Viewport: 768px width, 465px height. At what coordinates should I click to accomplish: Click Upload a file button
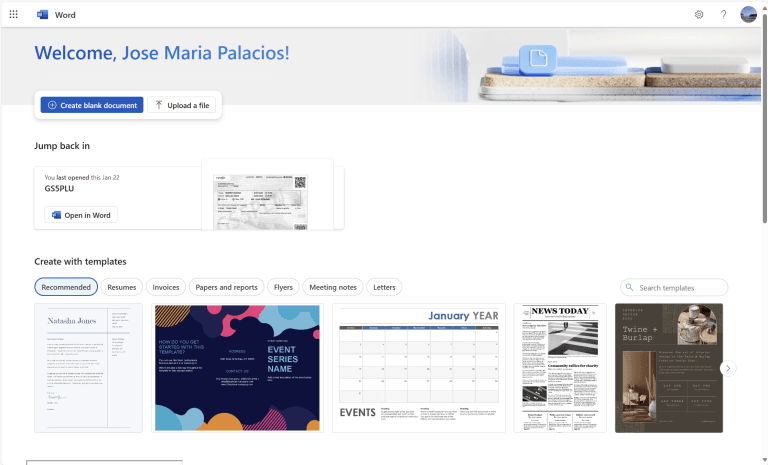(181, 105)
